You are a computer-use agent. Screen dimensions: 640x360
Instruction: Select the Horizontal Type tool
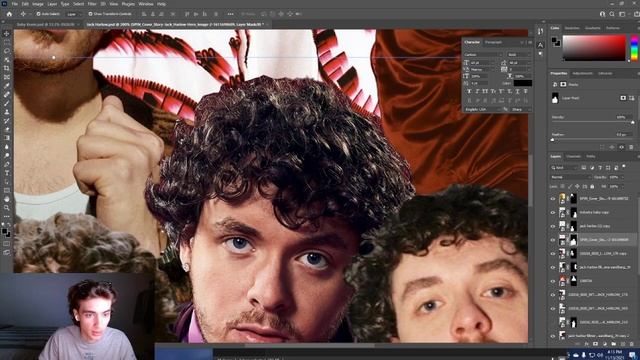click(x=7, y=173)
